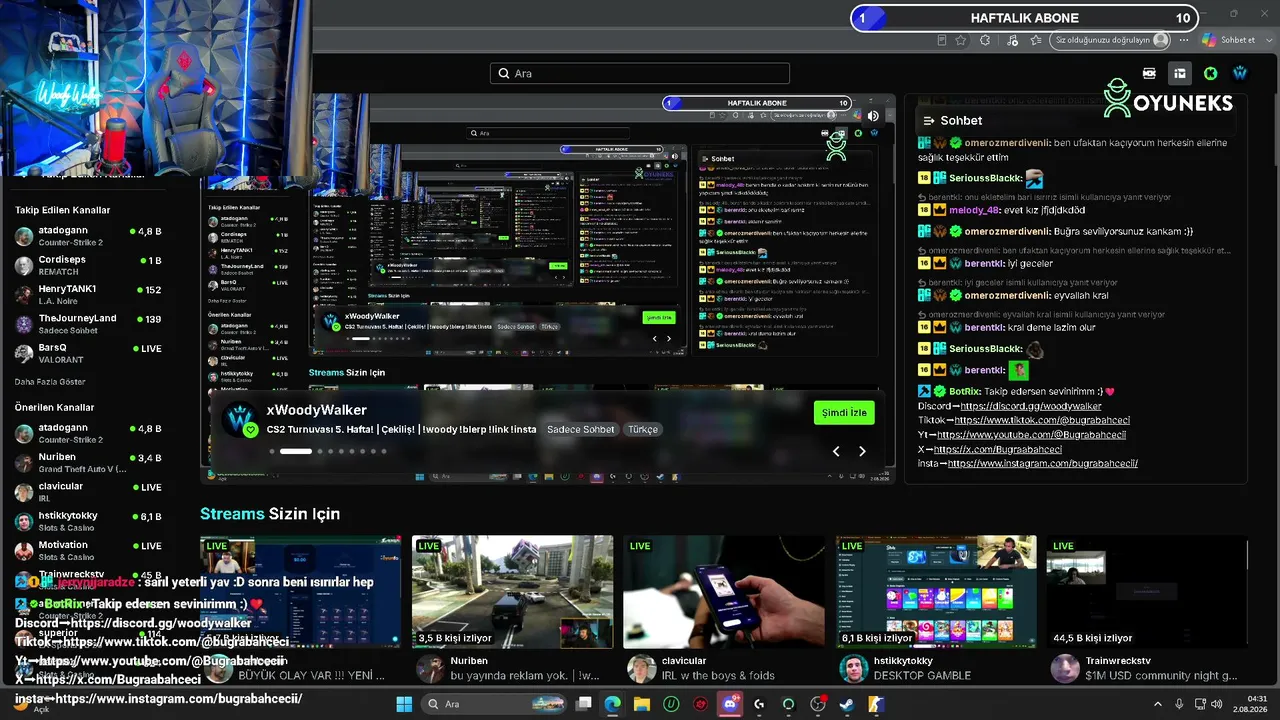Open atadogann under 'Takip Edilen Kanallar'

(x=88, y=236)
